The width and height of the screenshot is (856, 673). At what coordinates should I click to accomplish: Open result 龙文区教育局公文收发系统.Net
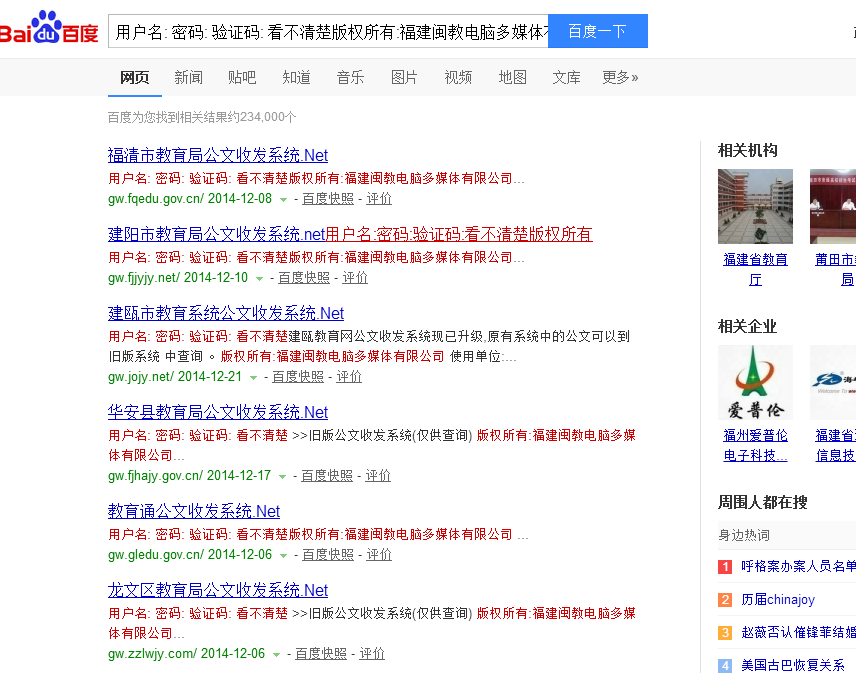coord(218,590)
